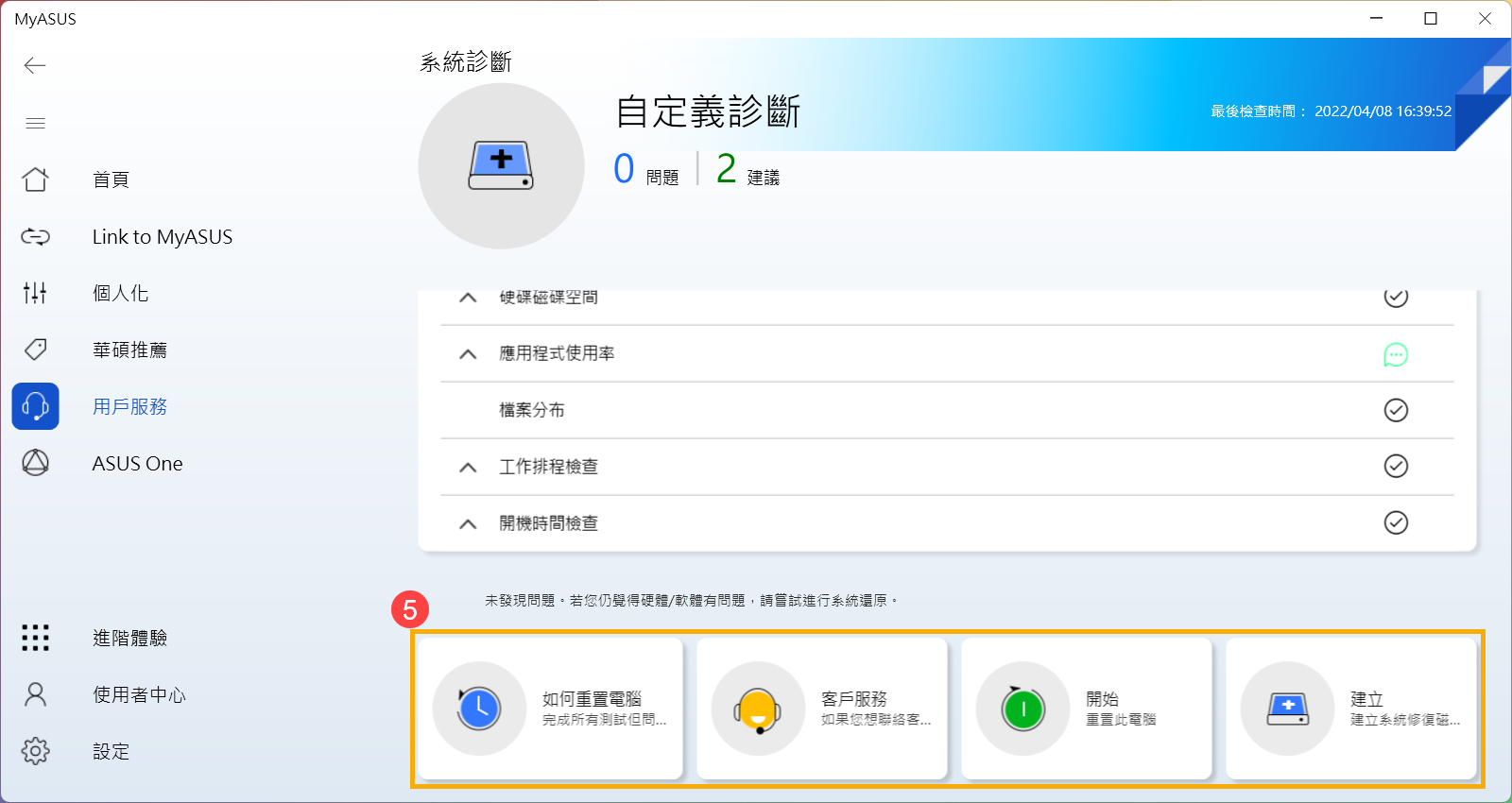The width and height of the screenshot is (1512, 803).
Task: Click the Link to MyASUS chain icon
Action: [35, 236]
